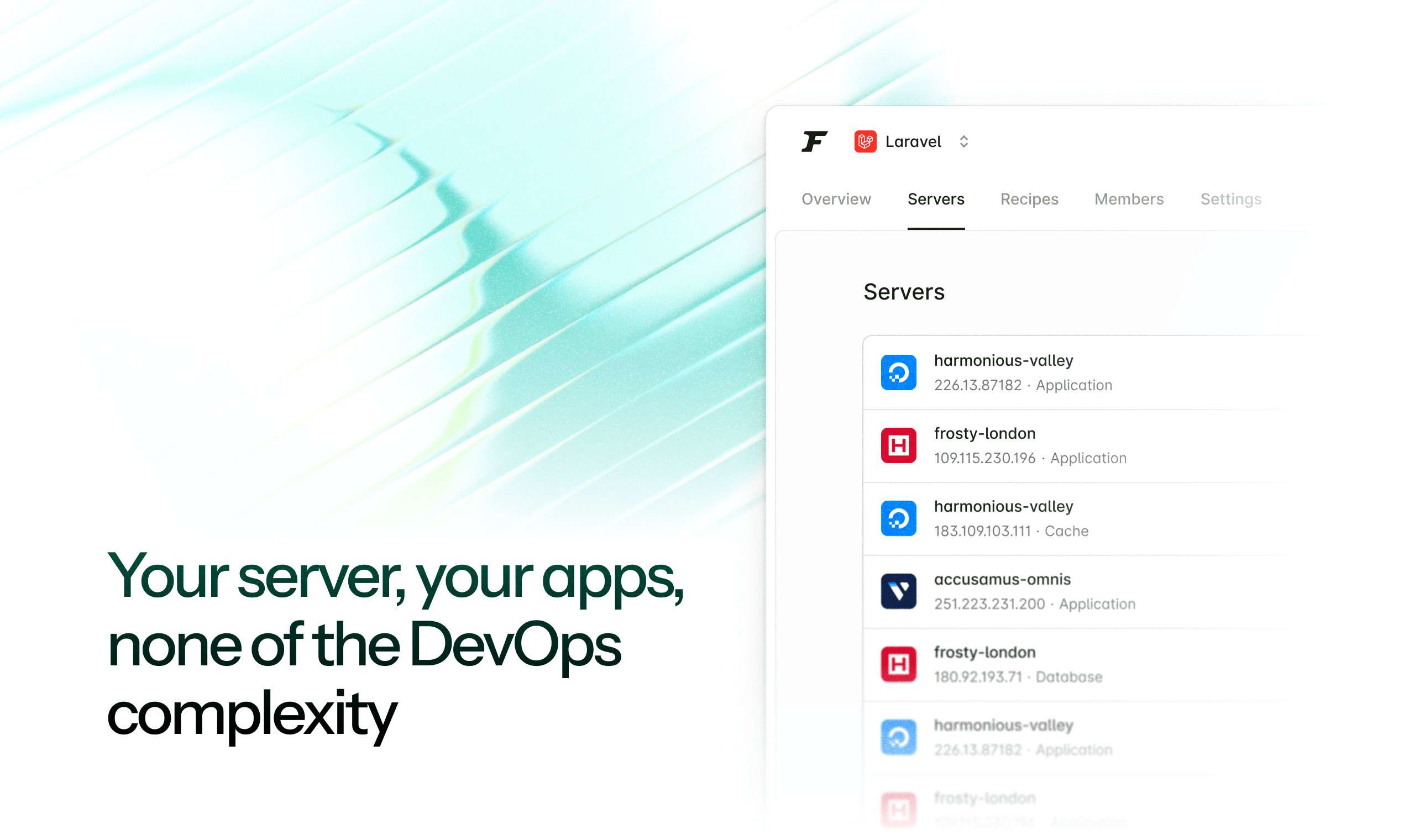Viewport: 1404px width, 840px height.
Task: Click Vultr icon for accusamus-omnis server
Action: (898, 591)
